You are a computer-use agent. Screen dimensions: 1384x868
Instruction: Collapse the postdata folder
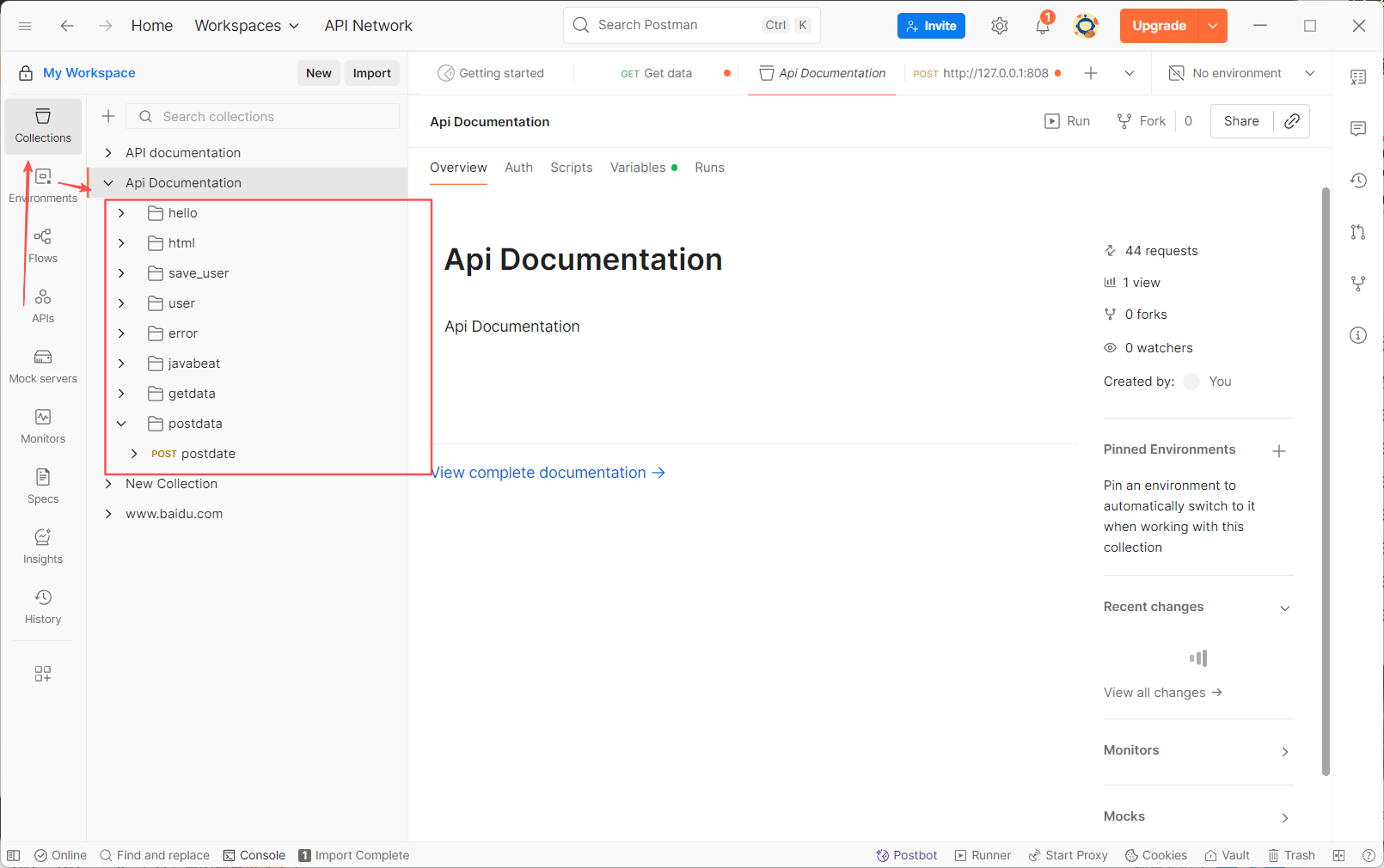point(121,424)
